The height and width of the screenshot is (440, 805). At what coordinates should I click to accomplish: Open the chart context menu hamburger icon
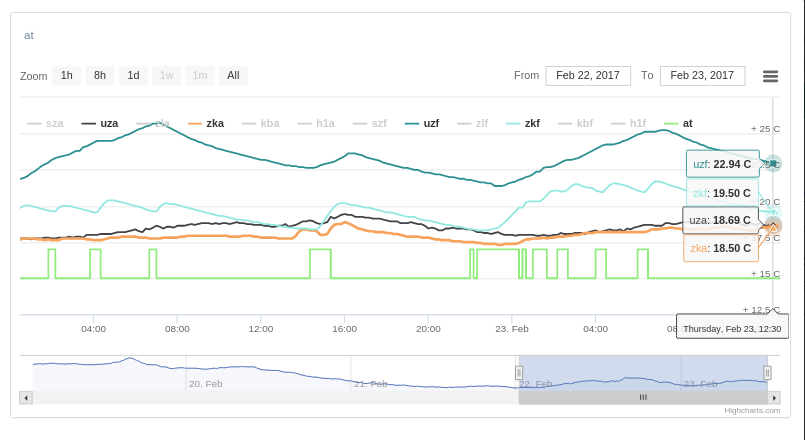[770, 76]
